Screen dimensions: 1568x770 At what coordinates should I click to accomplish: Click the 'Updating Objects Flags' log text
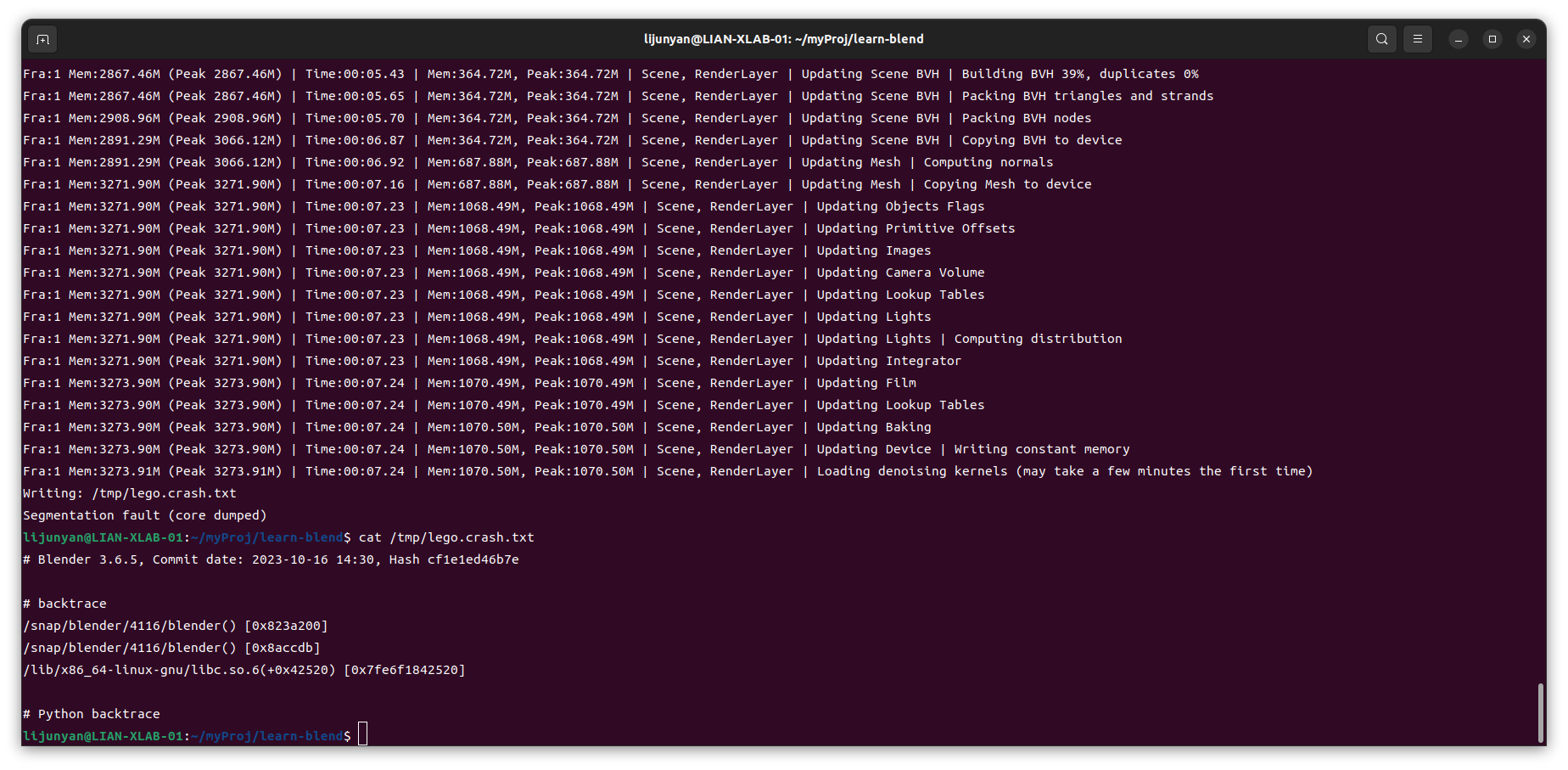900,206
